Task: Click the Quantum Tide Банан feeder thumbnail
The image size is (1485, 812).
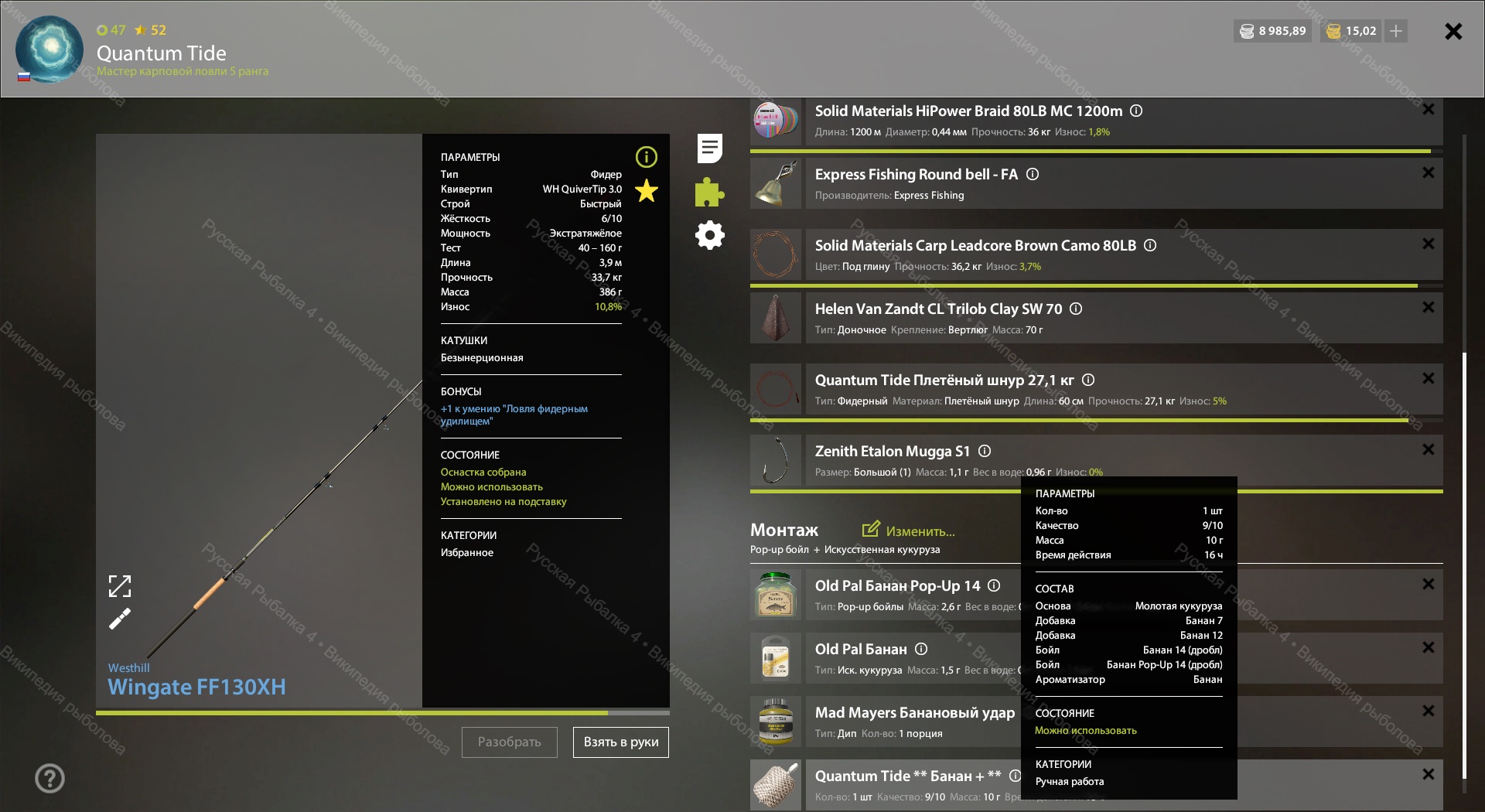Action: pyautogui.click(x=776, y=785)
